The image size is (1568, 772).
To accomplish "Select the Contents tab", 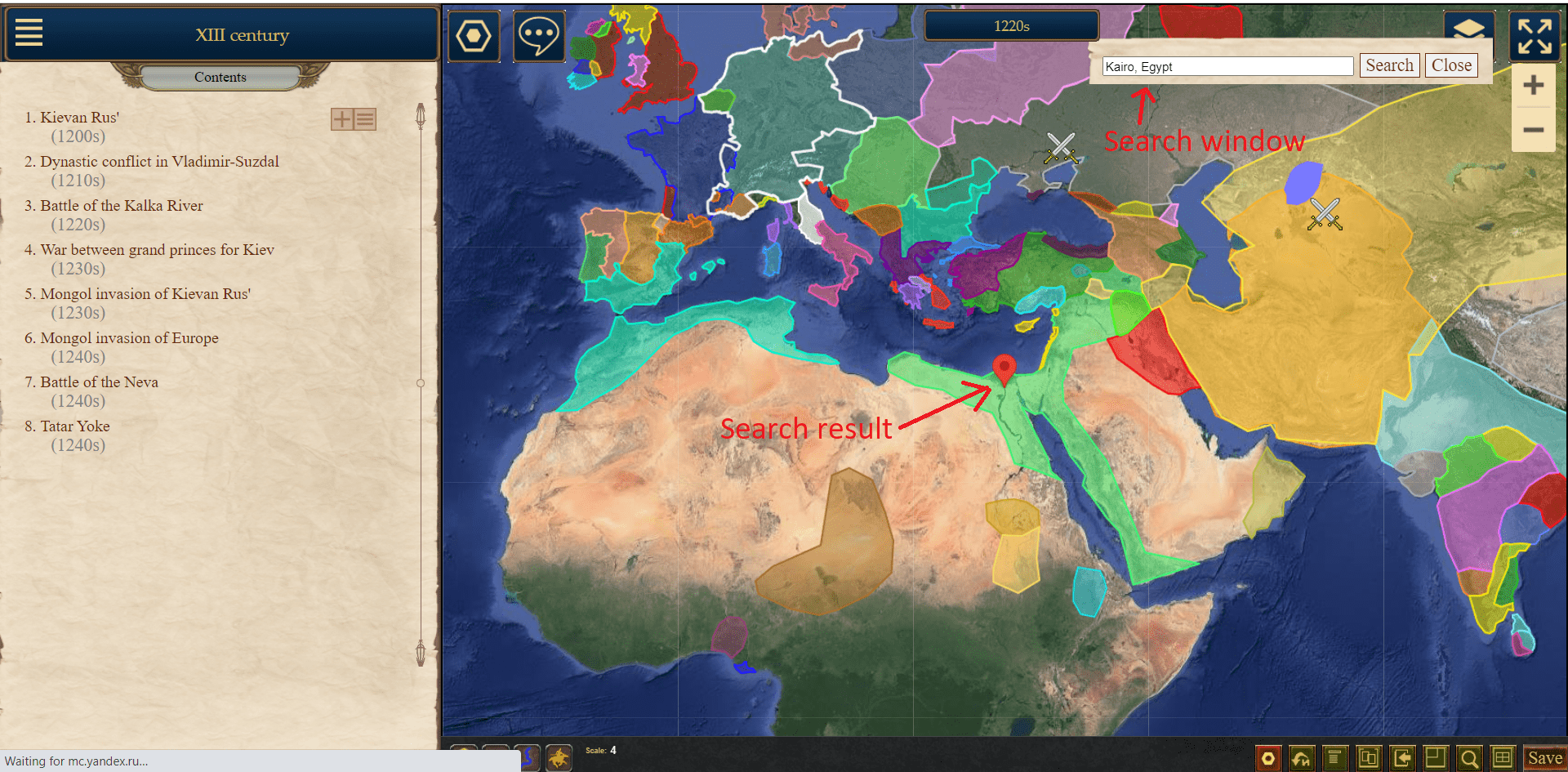I will (220, 77).
